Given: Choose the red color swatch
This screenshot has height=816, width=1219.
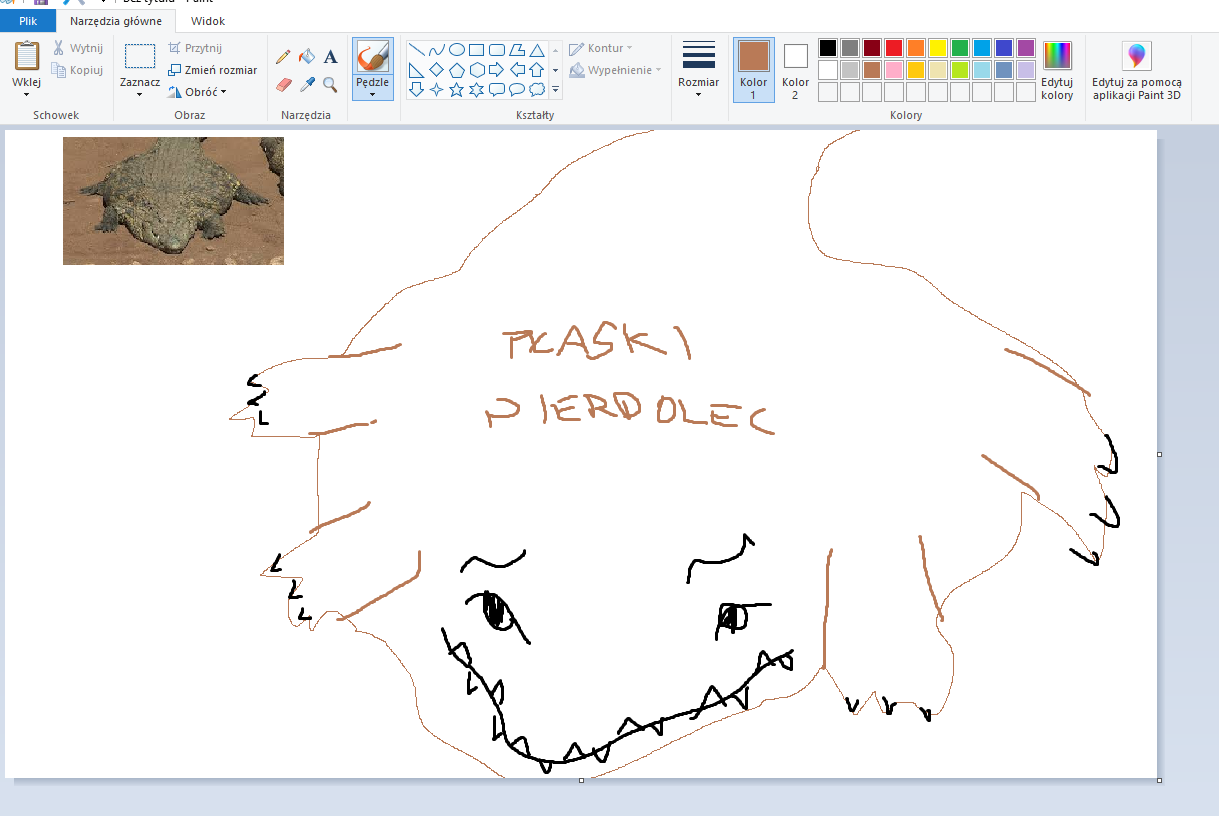Looking at the screenshot, I should 893,48.
